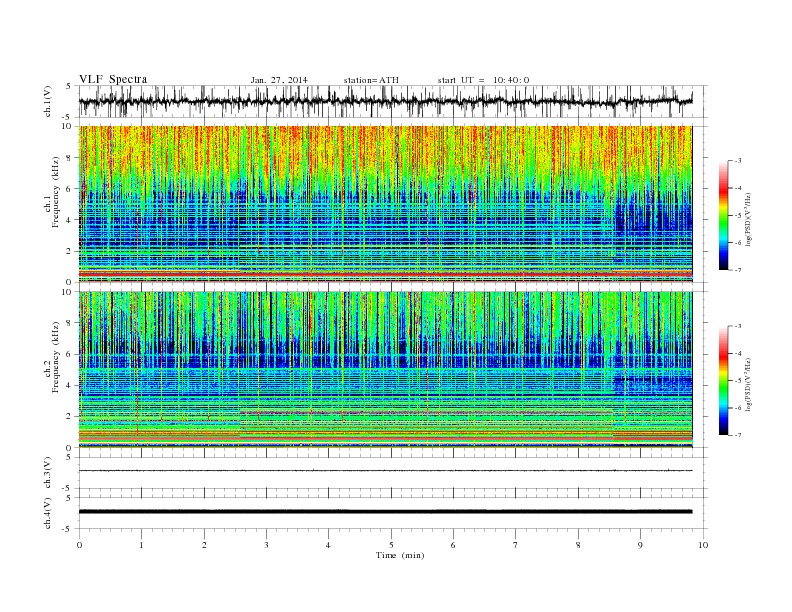
Task: Click time axis tick label "10"
Action: tap(703, 545)
